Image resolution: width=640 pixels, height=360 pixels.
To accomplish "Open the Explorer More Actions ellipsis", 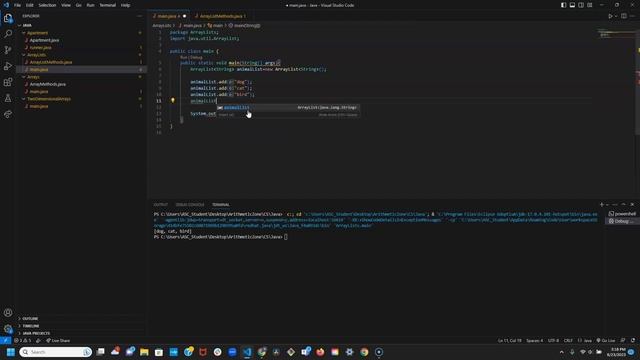I will tap(140, 16).
